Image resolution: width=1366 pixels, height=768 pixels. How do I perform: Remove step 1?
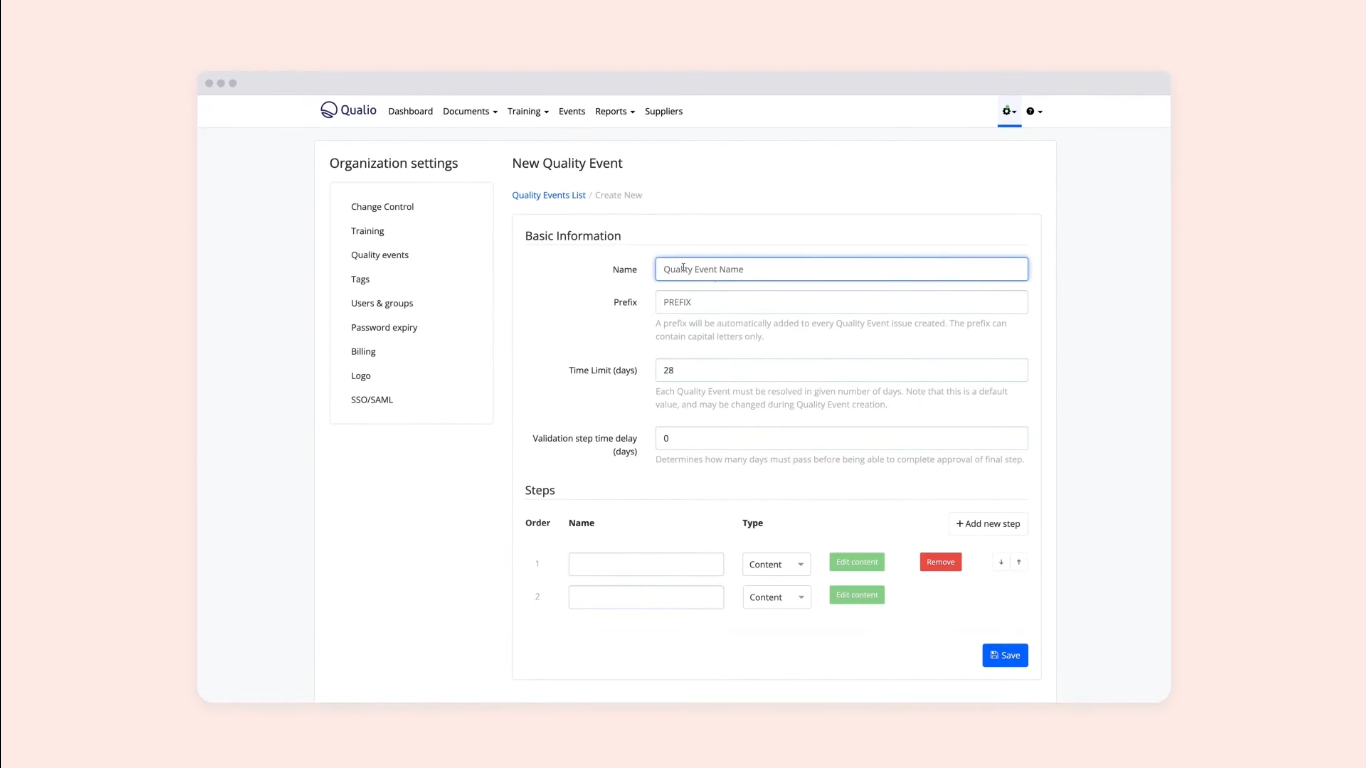click(x=941, y=562)
